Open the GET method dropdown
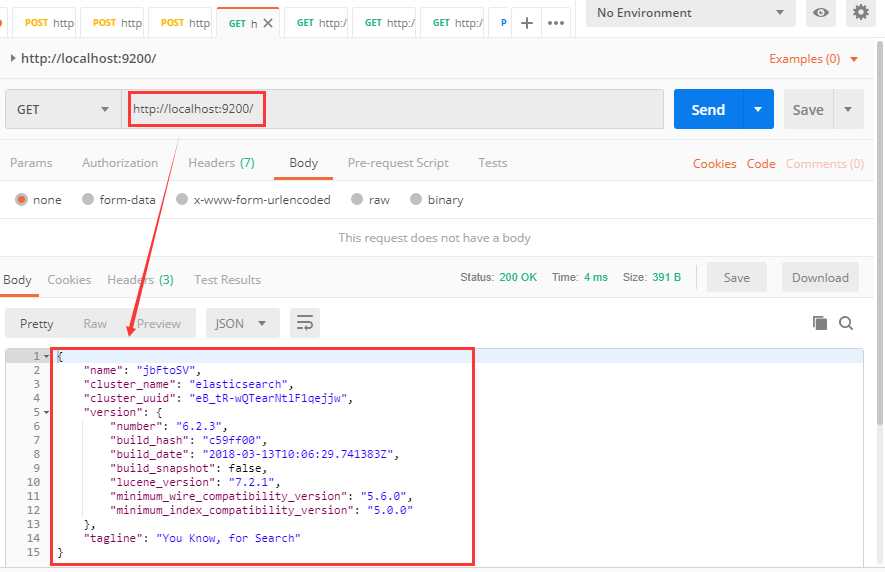 (x=63, y=109)
